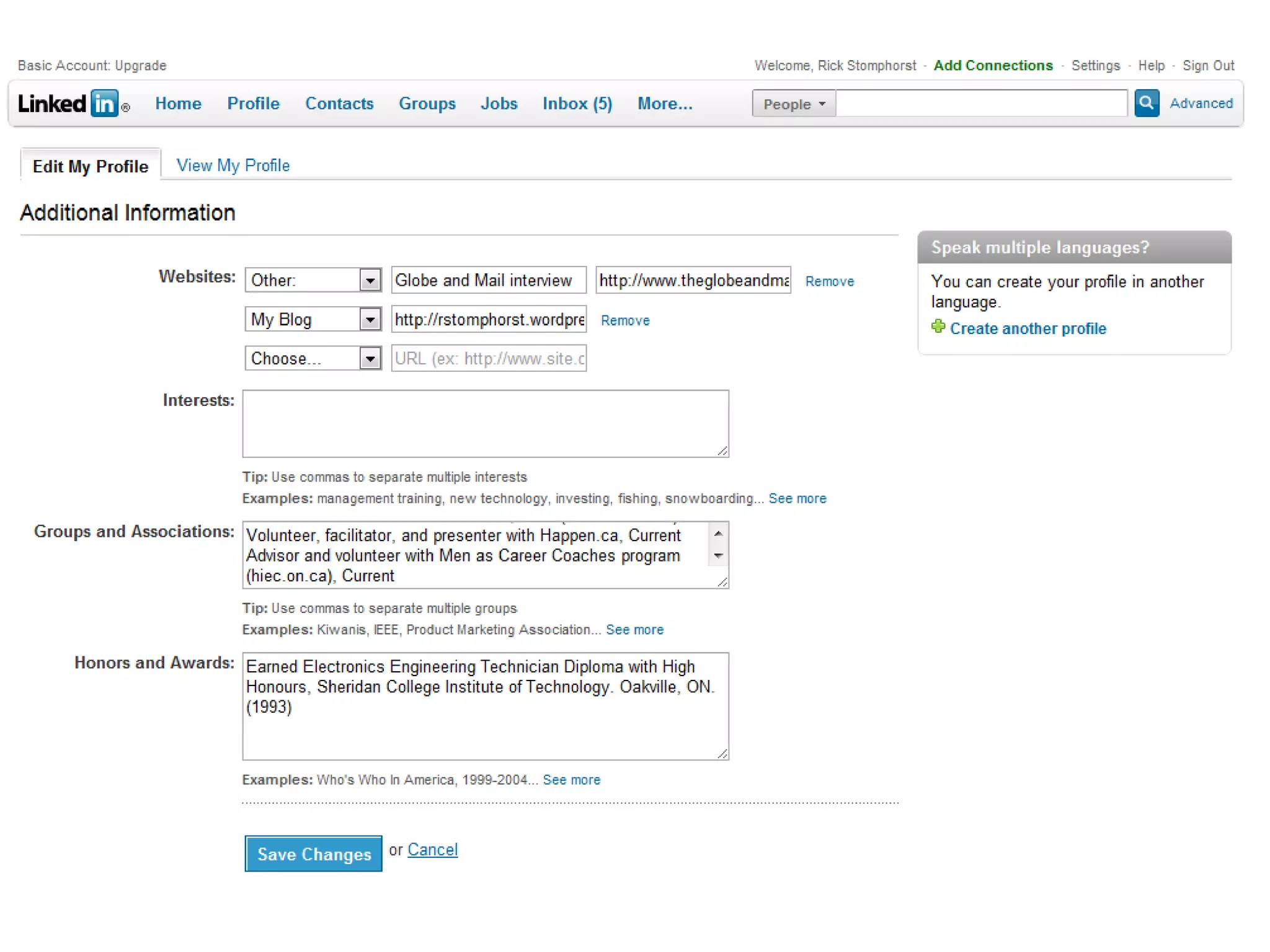Open Add Connections link
1270x952 pixels.
click(993, 66)
